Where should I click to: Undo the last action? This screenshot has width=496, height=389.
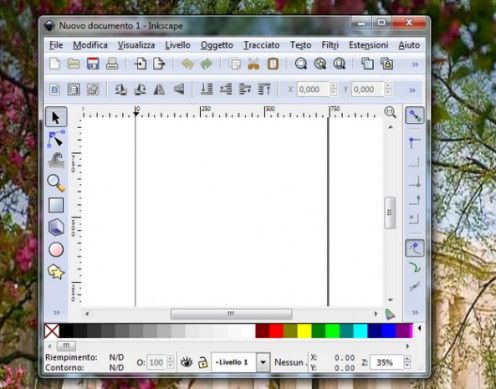[x=187, y=63]
